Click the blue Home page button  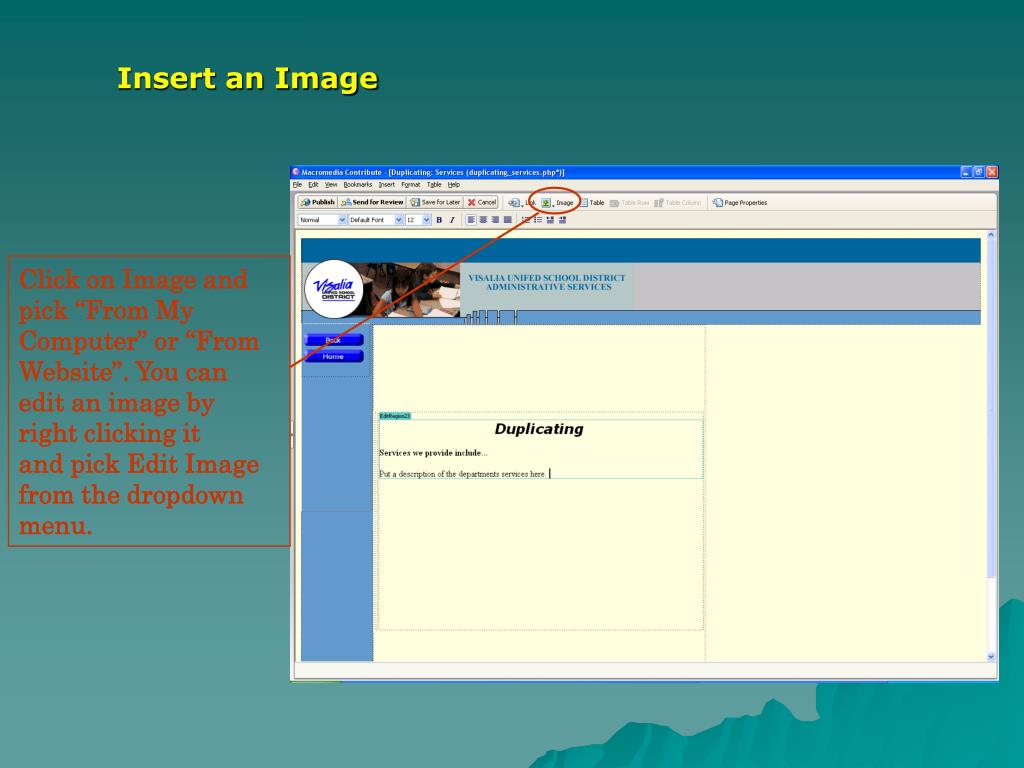pos(334,356)
